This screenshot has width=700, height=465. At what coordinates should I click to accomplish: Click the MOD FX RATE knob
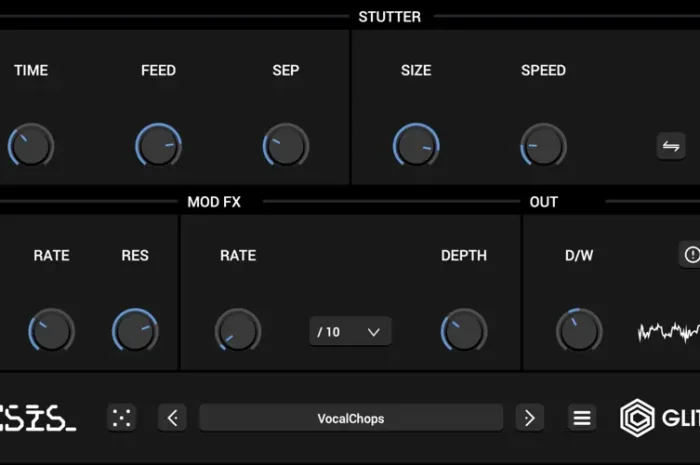click(x=238, y=331)
